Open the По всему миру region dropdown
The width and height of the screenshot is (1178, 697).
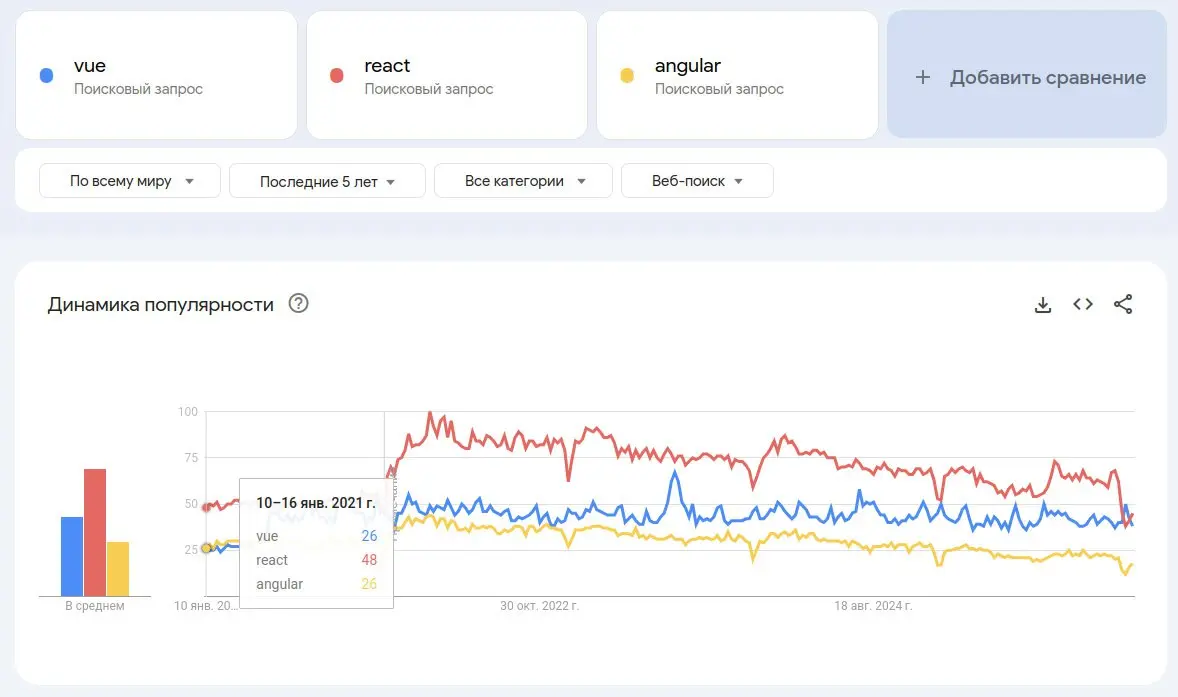point(129,181)
